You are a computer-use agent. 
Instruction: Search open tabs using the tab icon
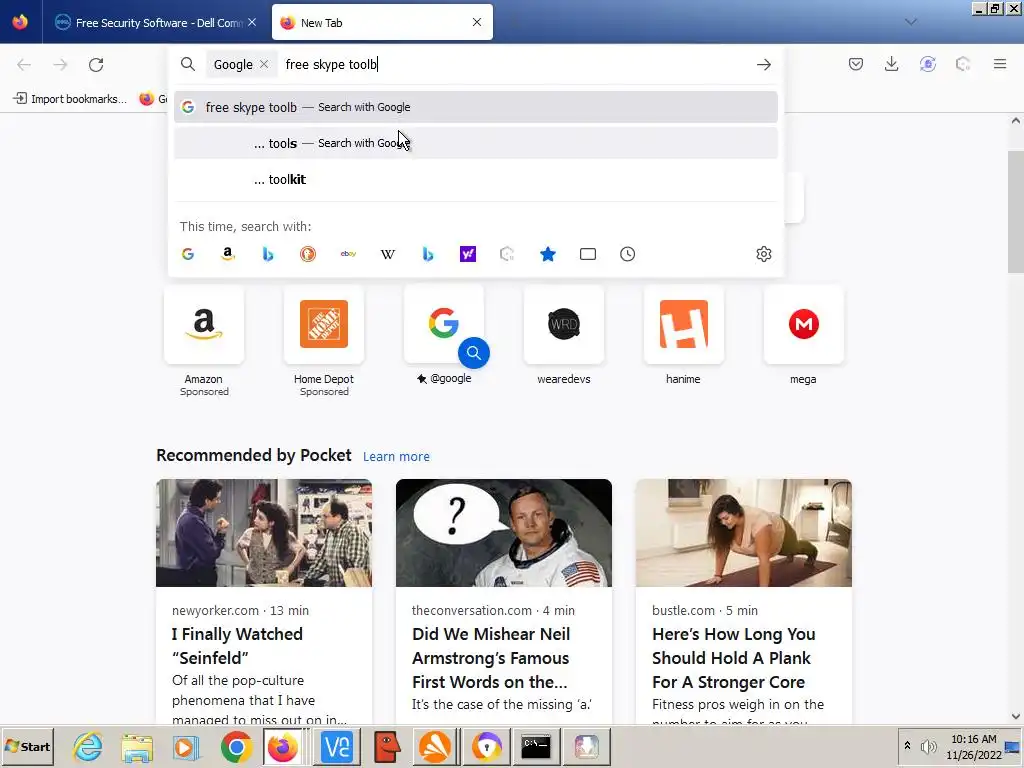coord(588,254)
